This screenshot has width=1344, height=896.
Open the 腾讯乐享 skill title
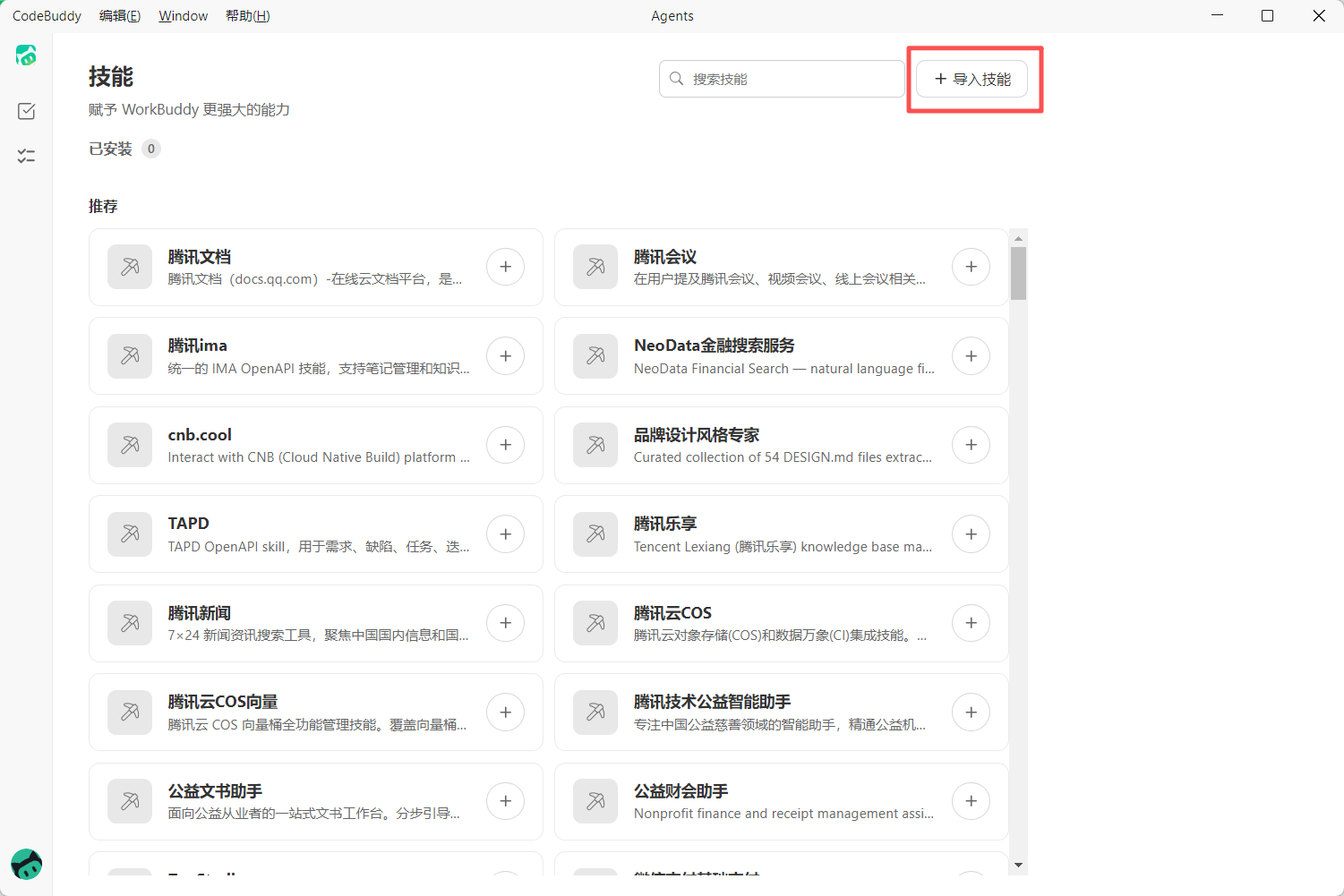point(665,524)
